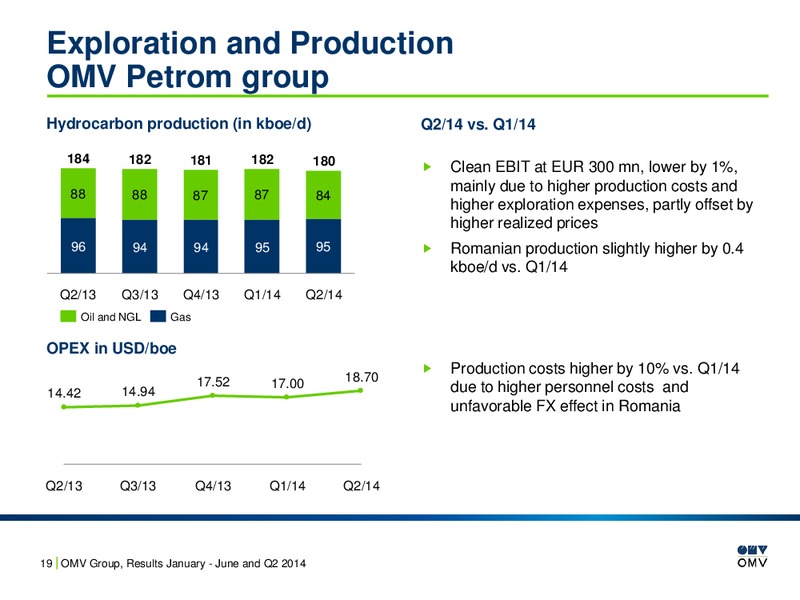Image resolution: width=800 pixels, height=600 pixels.
Task: Click the OPEX value 17.52
Action: [213, 382]
